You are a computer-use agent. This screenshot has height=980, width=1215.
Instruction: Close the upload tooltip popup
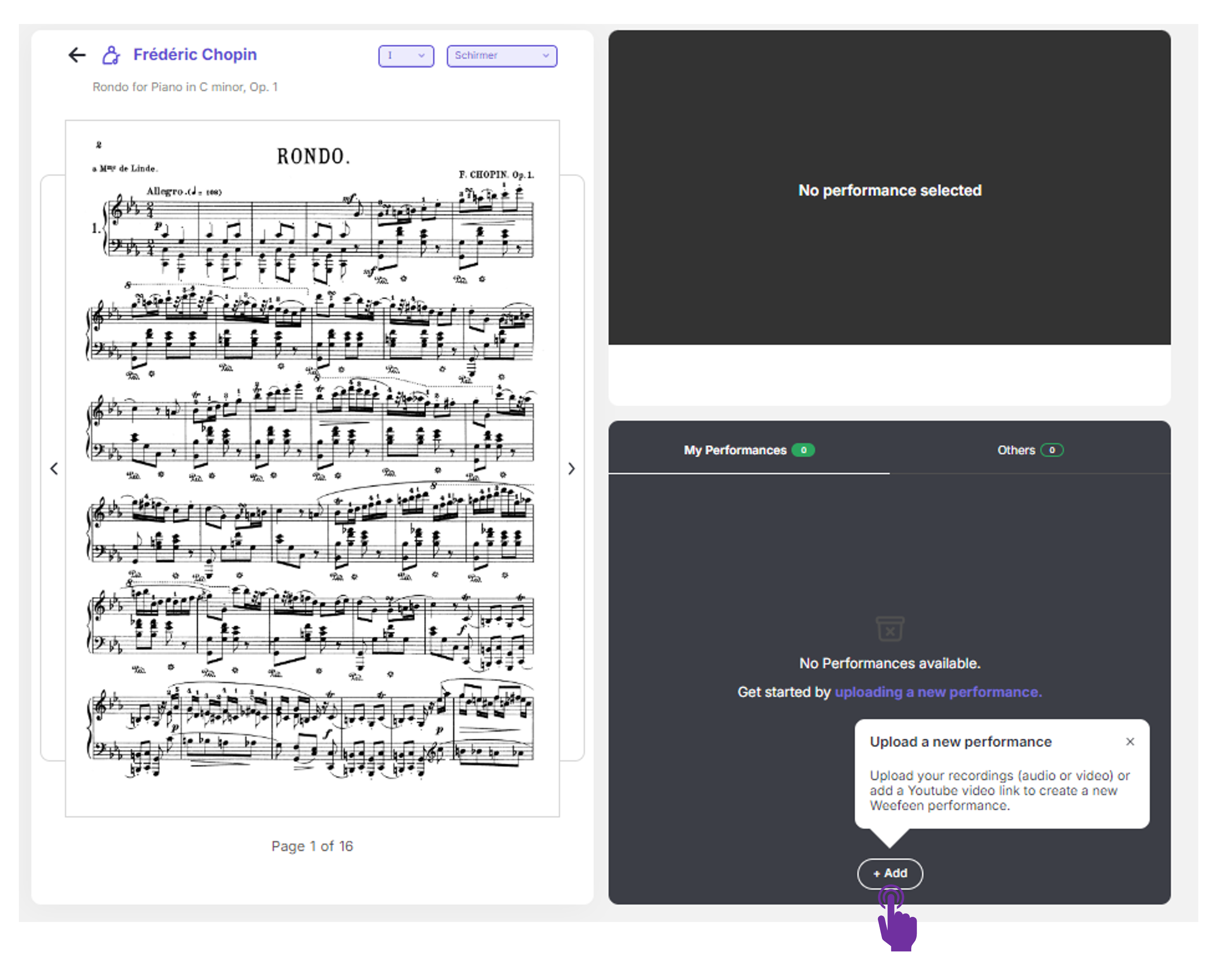click(x=1127, y=741)
